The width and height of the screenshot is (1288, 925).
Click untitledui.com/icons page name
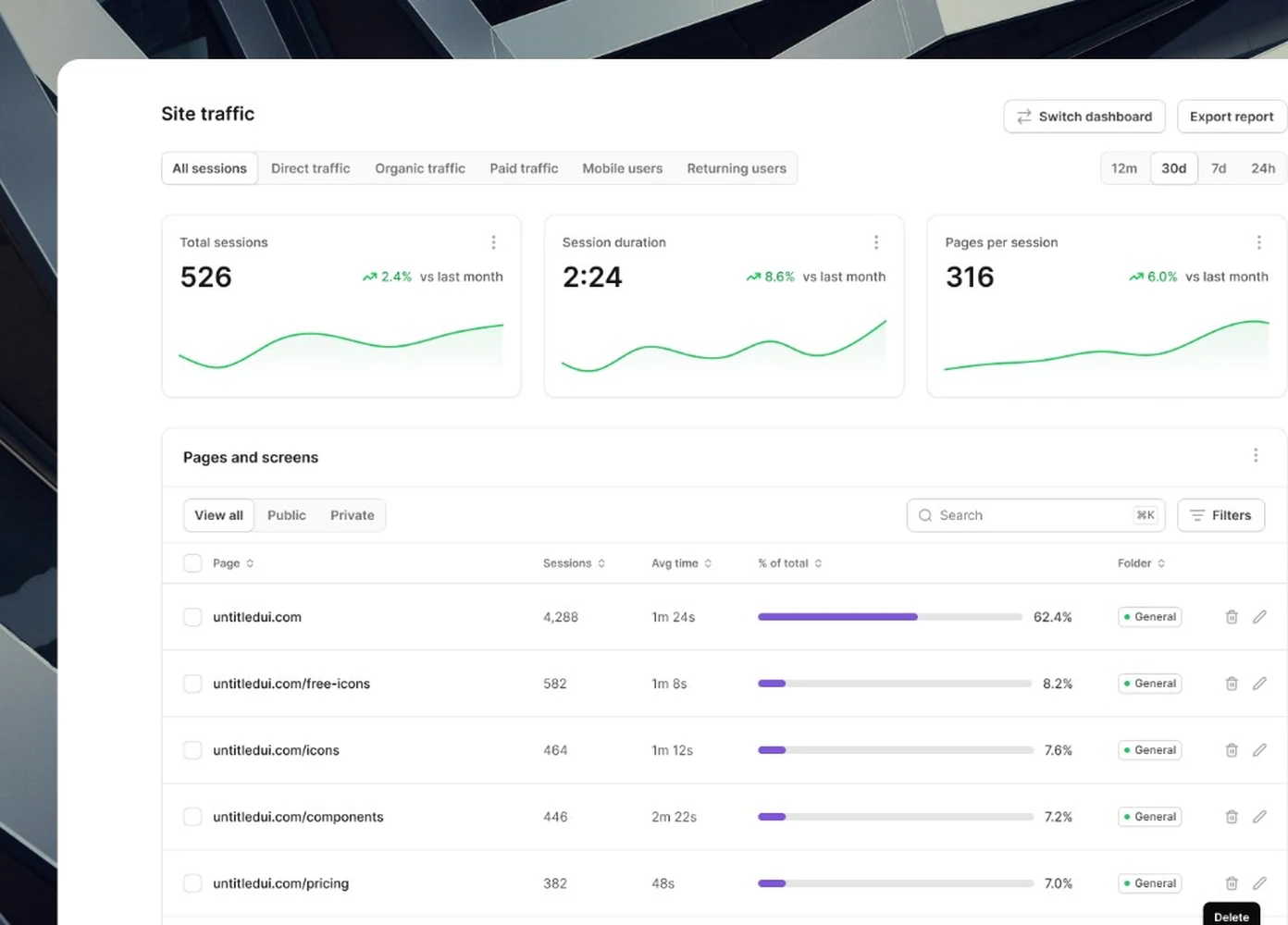[276, 750]
